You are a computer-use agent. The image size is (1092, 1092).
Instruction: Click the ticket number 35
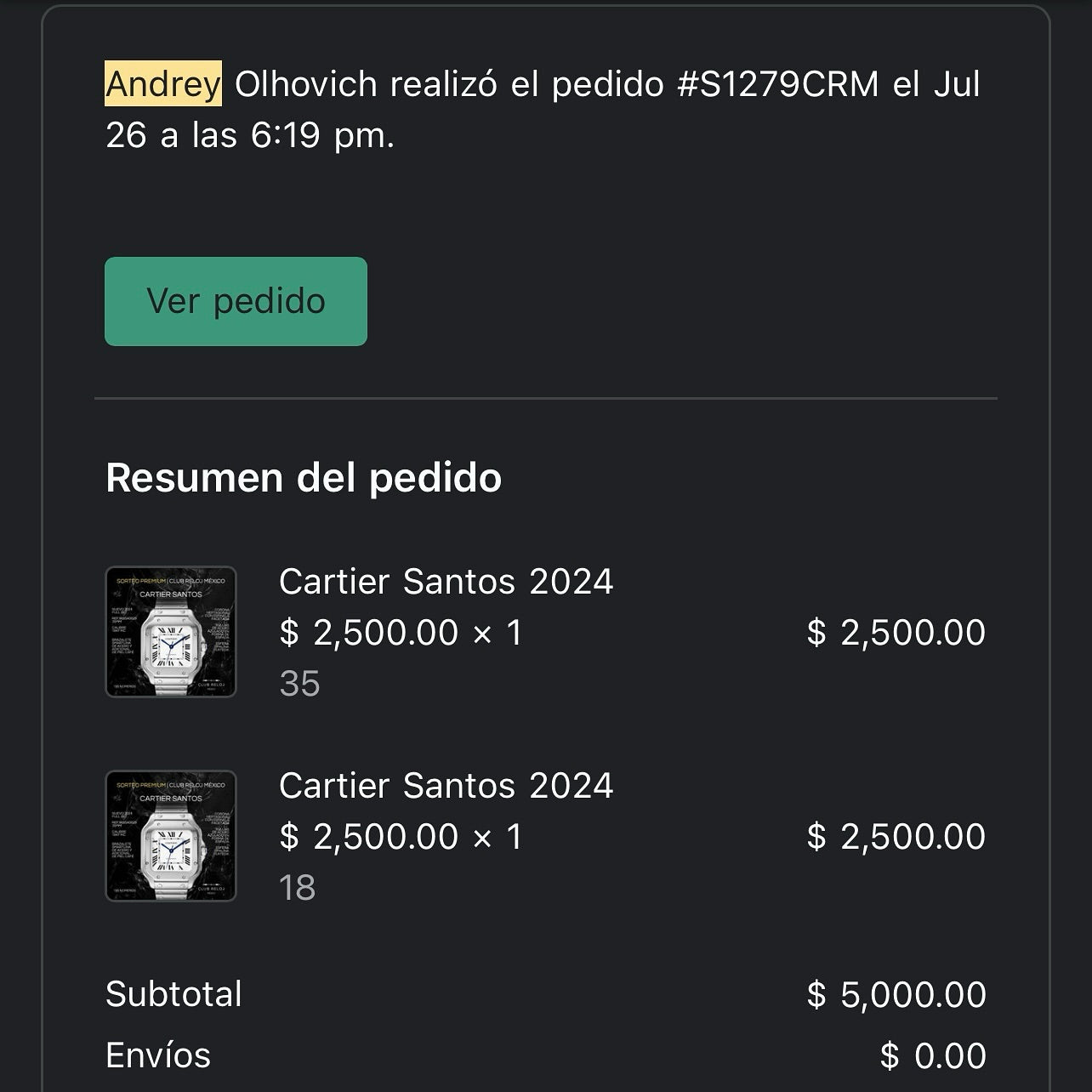click(299, 684)
